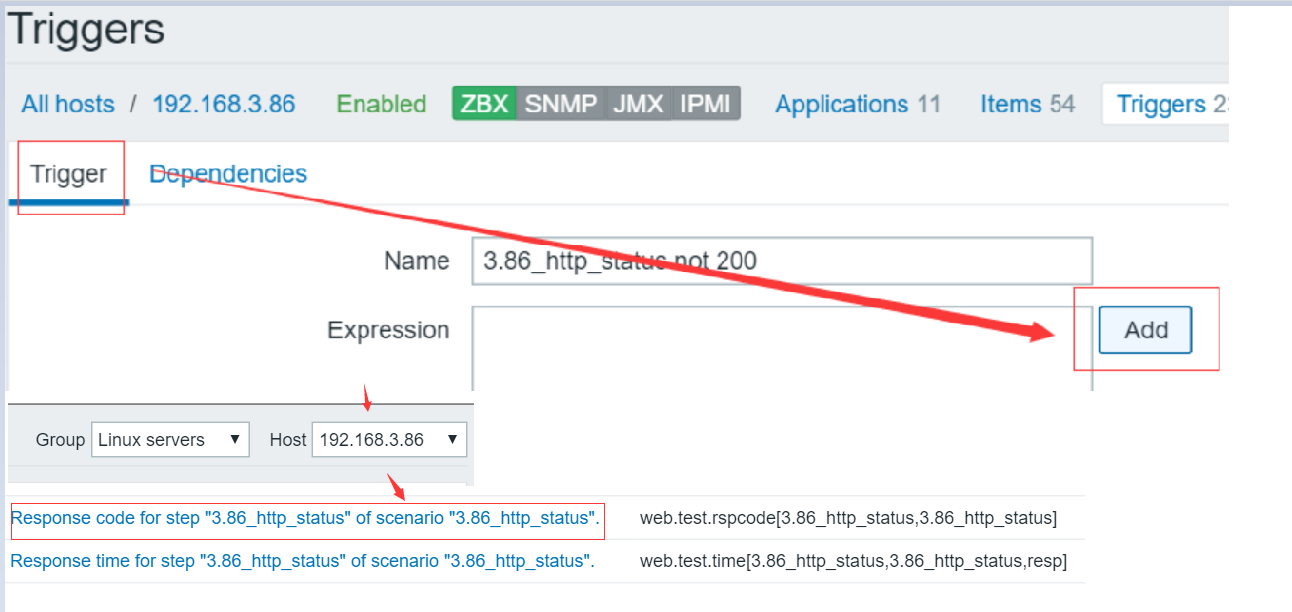Click the web.test.rspcode item key text
This screenshot has width=1292, height=612.
(848, 518)
